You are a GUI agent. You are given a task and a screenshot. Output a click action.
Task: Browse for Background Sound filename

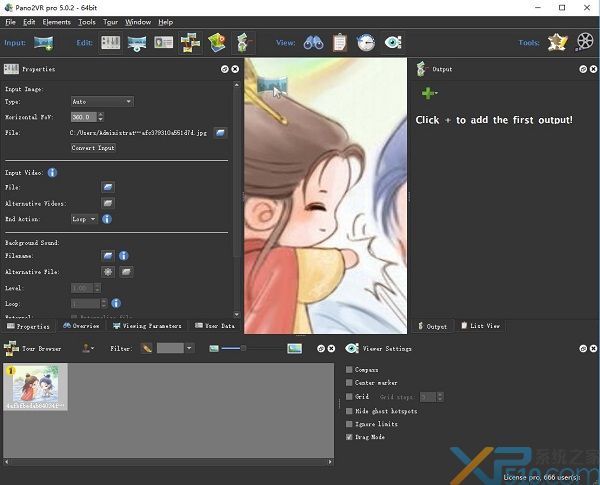point(108,256)
